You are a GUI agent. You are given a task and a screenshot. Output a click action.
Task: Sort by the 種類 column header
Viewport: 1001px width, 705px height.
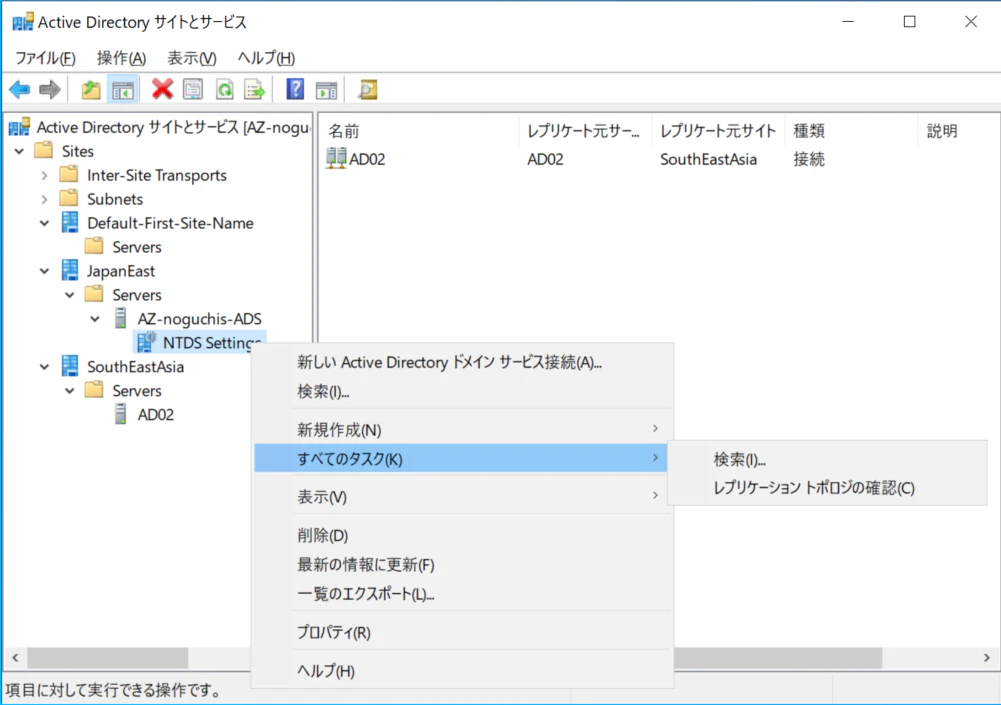point(851,131)
